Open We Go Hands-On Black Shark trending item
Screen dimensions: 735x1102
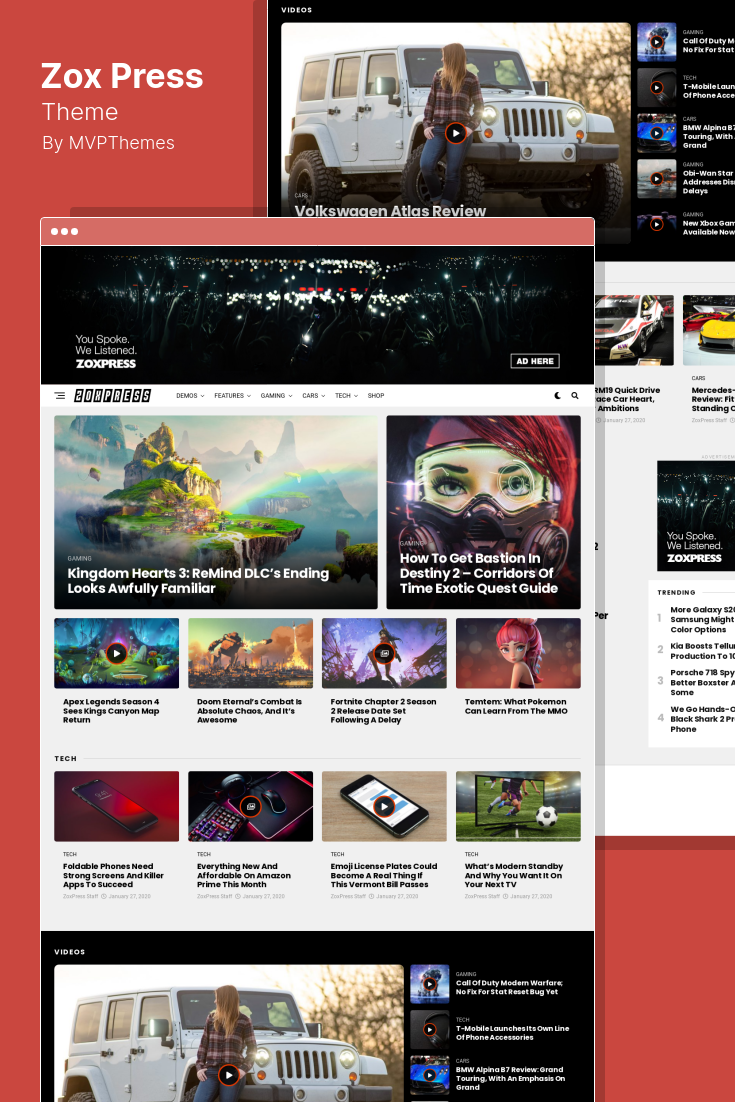(x=702, y=719)
